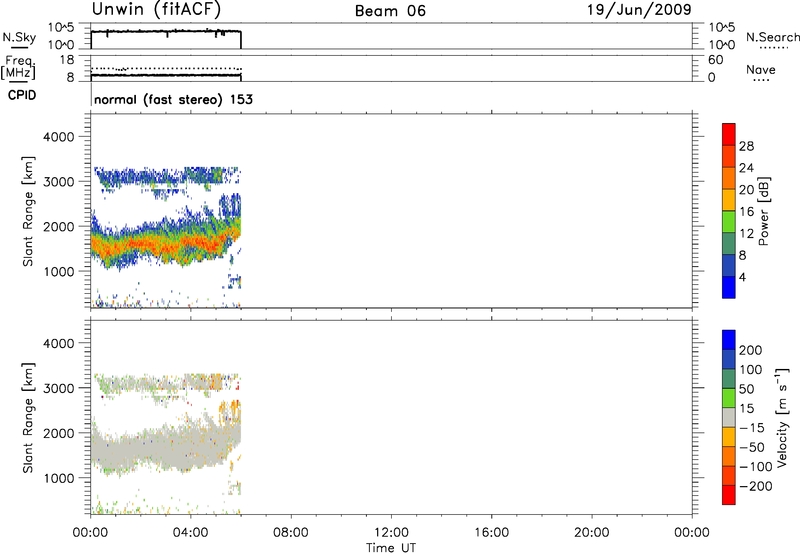This screenshot has height=554, width=800.
Task: Click the 'CPID' label
Action: pyautogui.click(x=22, y=95)
